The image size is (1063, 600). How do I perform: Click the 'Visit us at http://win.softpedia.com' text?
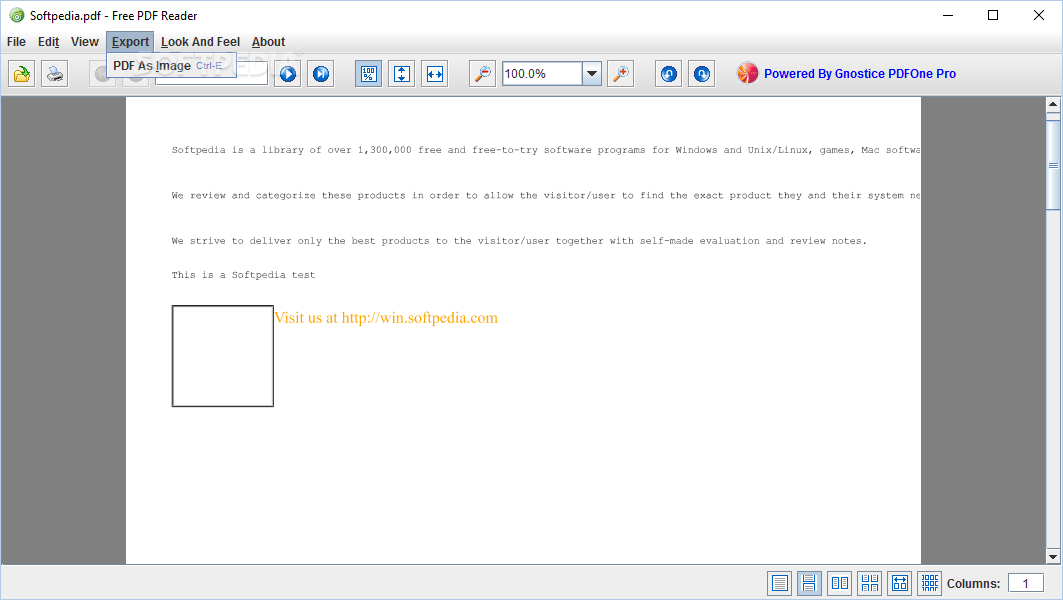click(x=386, y=318)
